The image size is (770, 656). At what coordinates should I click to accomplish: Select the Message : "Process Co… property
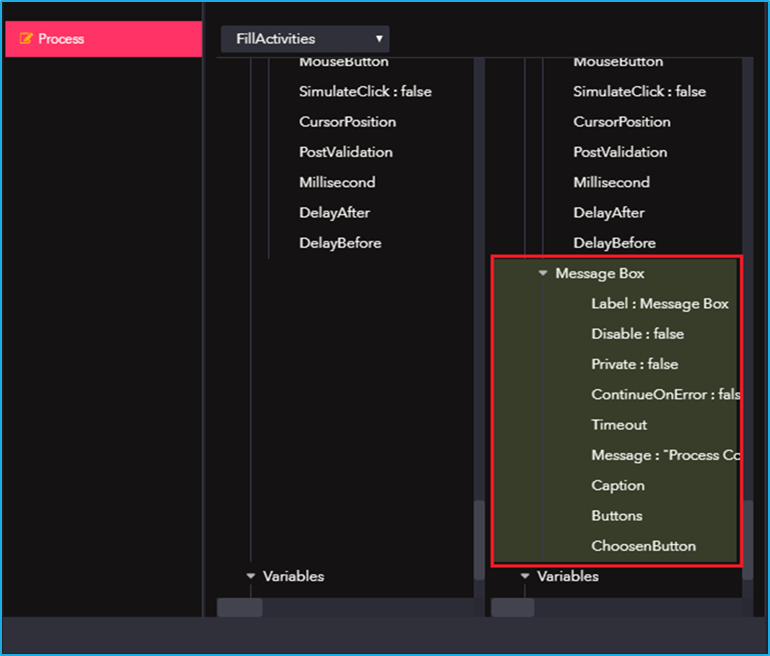(665, 455)
